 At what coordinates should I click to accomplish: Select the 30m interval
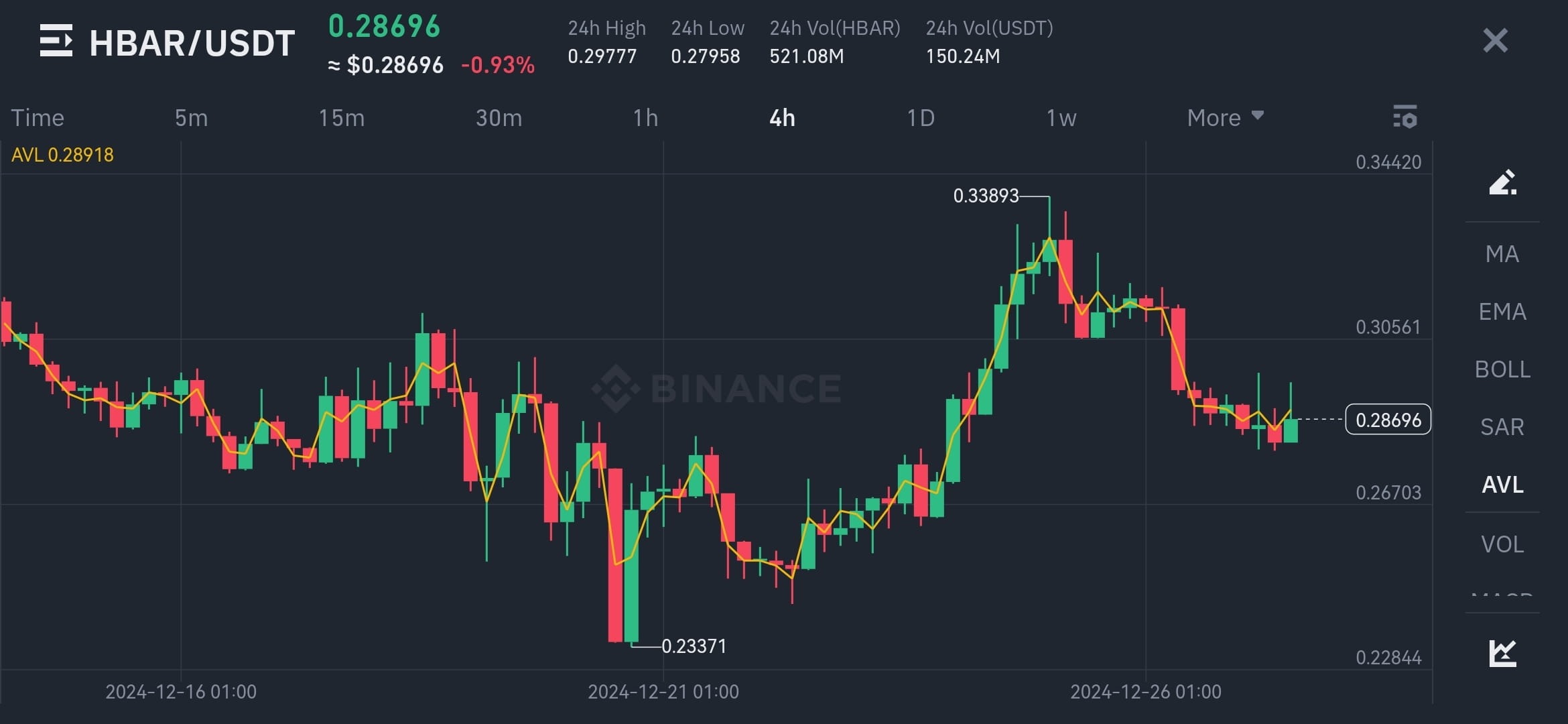499,118
